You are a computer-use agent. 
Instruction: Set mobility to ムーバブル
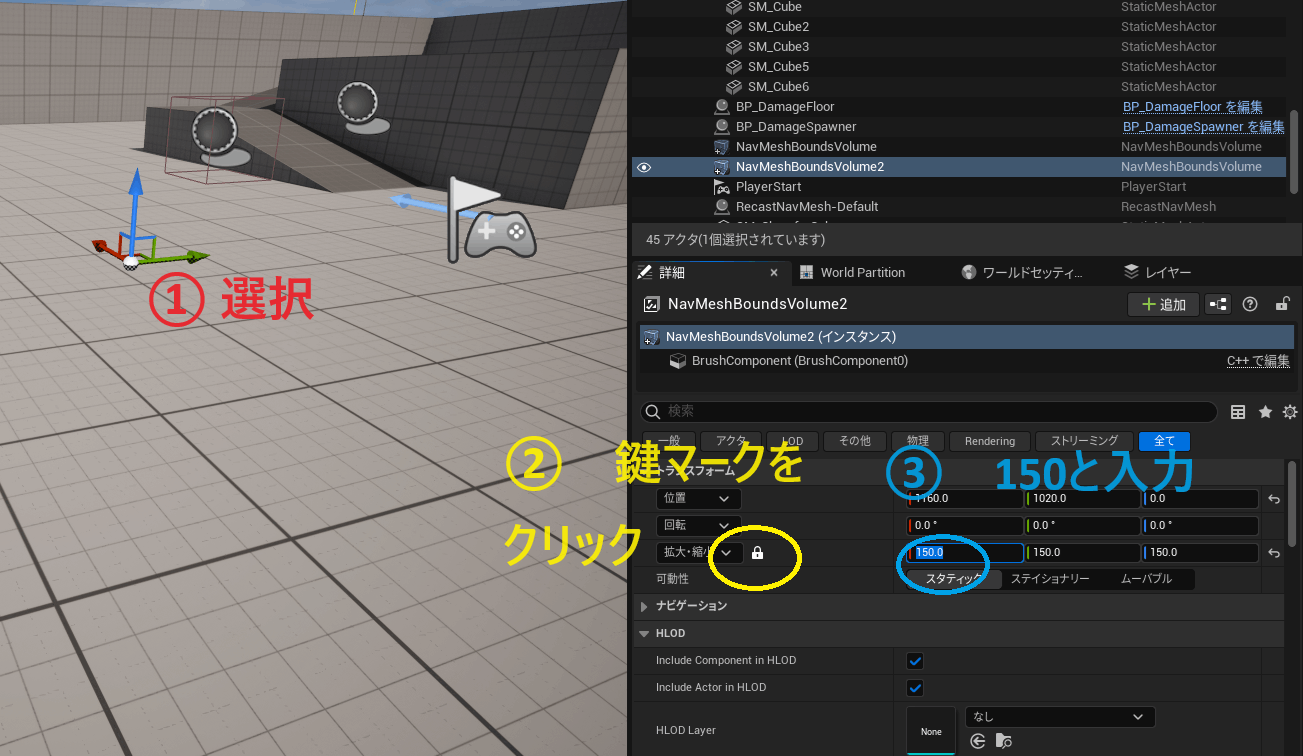[x=1145, y=579]
